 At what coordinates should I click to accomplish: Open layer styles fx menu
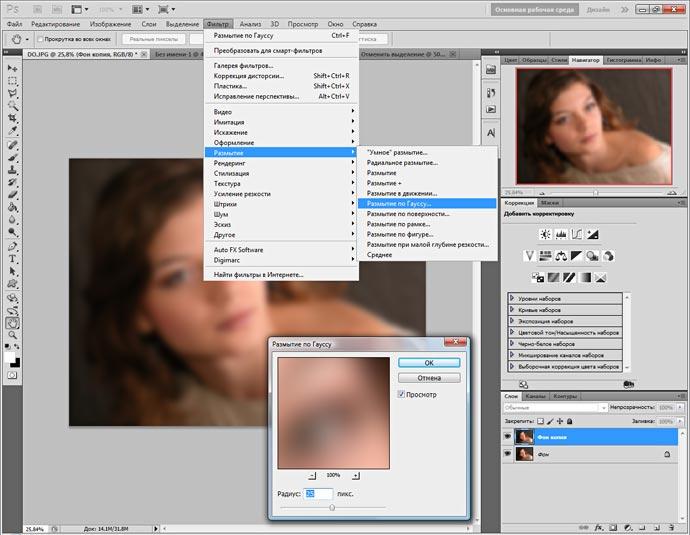(x=599, y=528)
